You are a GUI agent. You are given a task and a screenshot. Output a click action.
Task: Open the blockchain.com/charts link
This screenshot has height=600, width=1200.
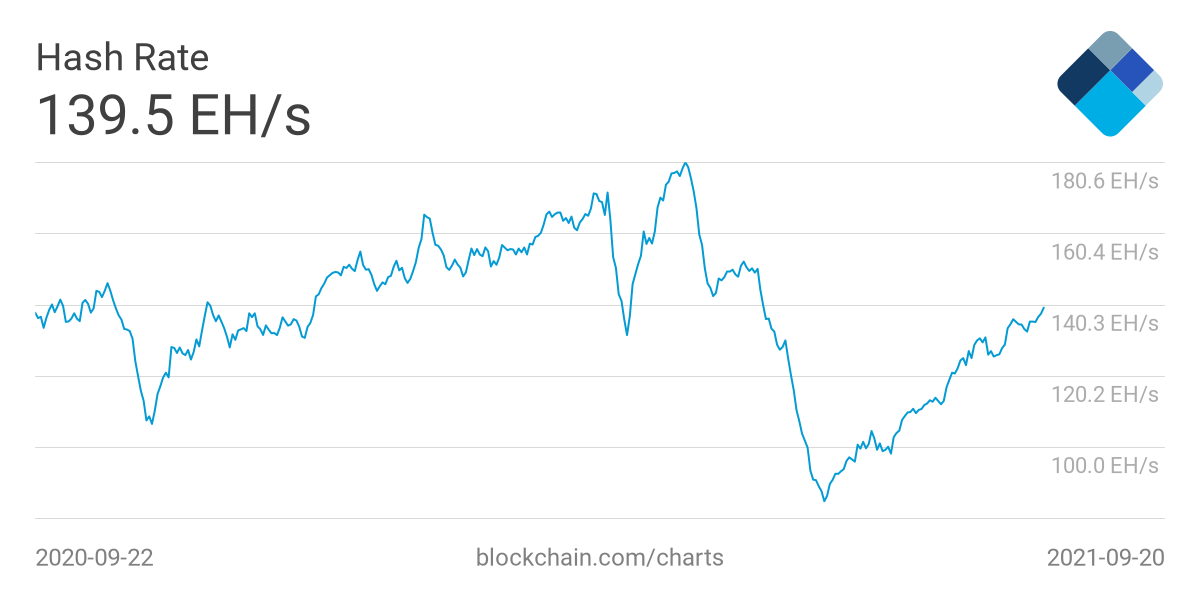(x=600, y=557)
